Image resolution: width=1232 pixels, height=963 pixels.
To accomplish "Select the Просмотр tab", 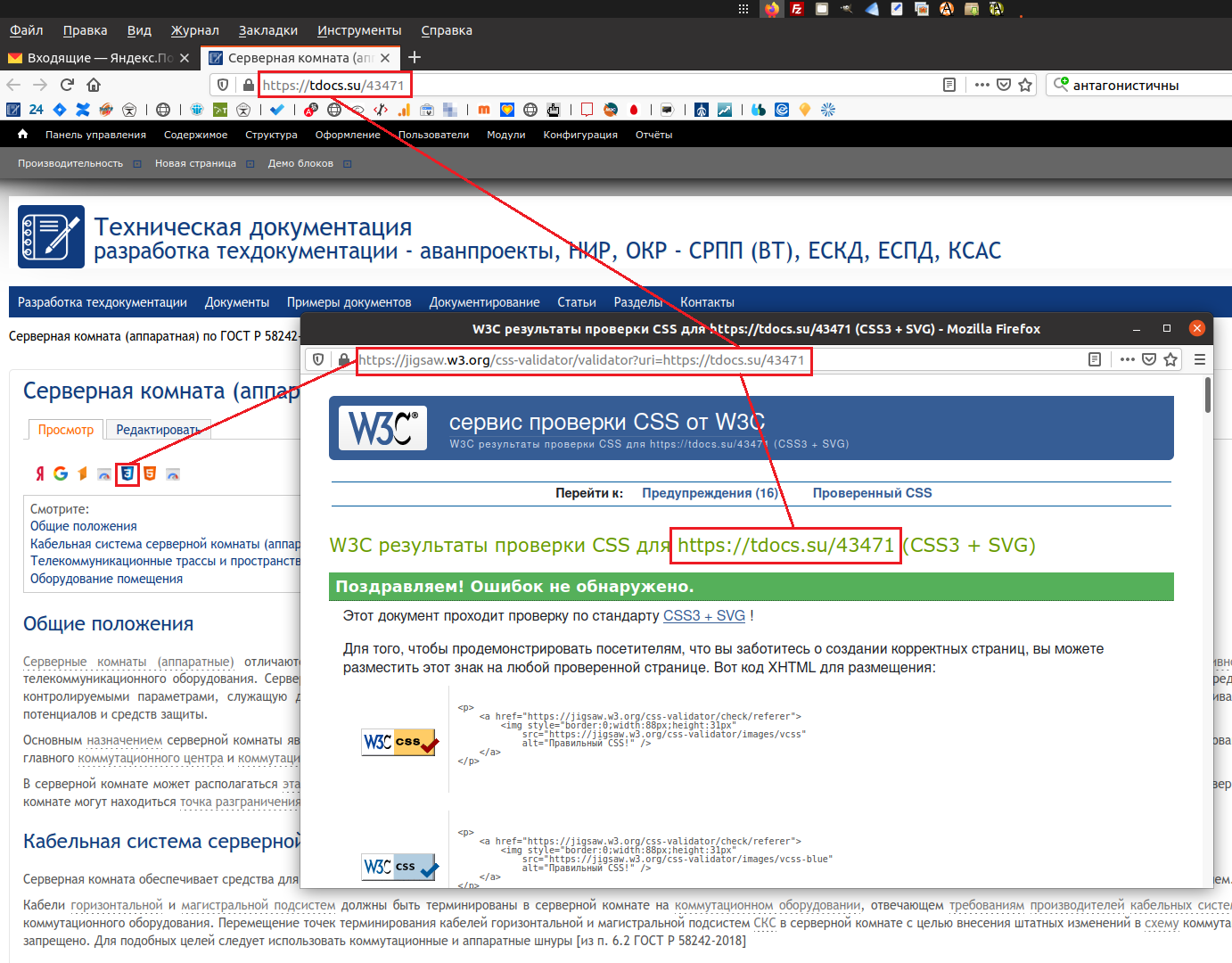I will (x=66, y=430).
